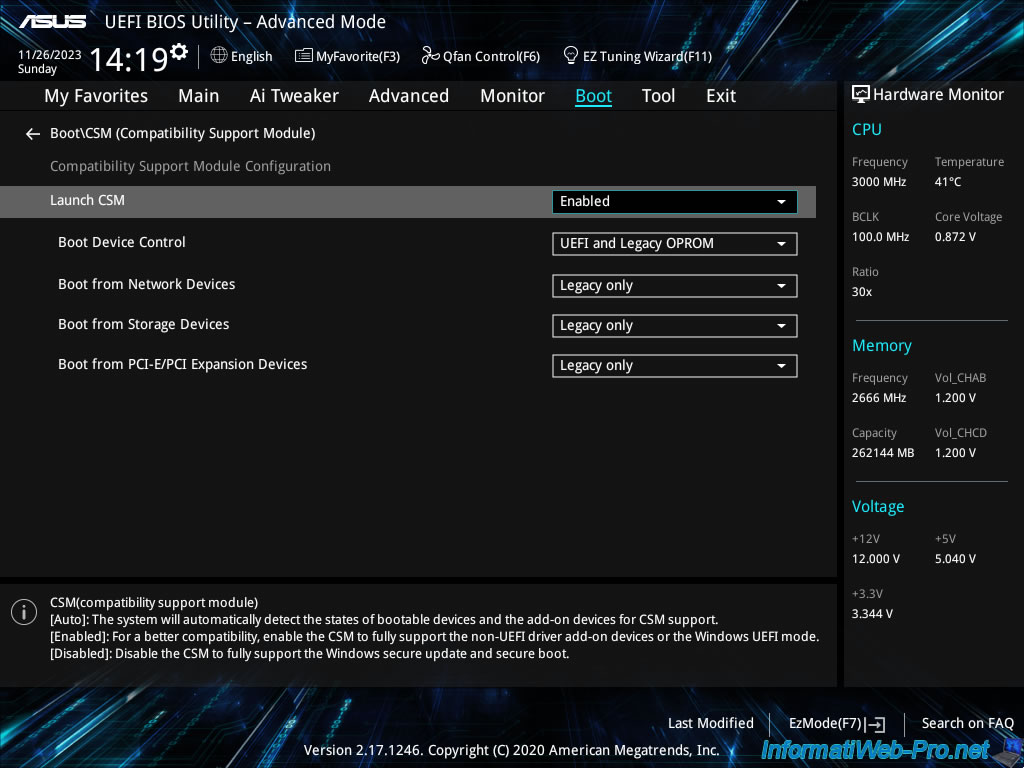Image resolution: width=1024 pixels, height=768 pixels.
Task: Click CPU frequency value 3000 MHz
Action: tap(879, 182)
